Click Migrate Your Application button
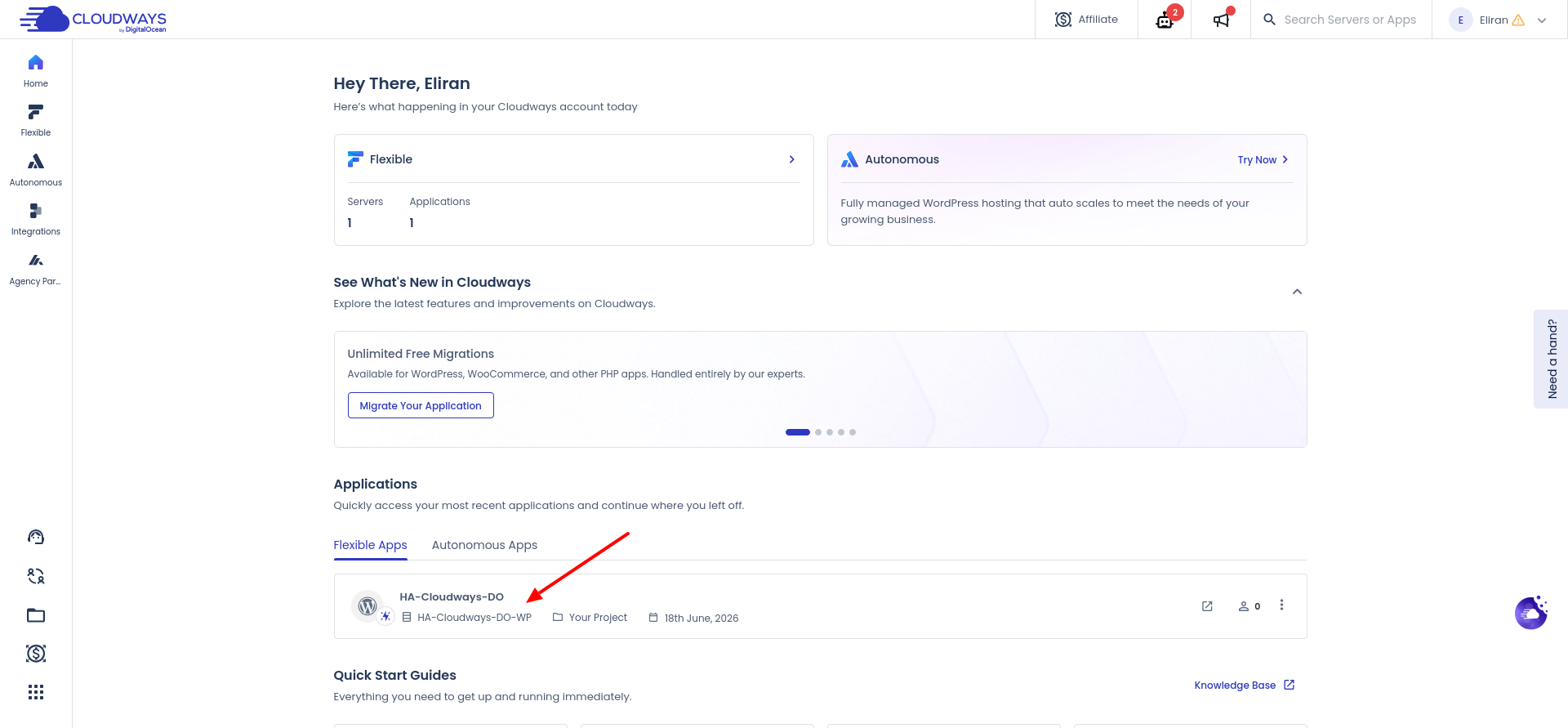1568x728 pixels. [x=421, y=405]
